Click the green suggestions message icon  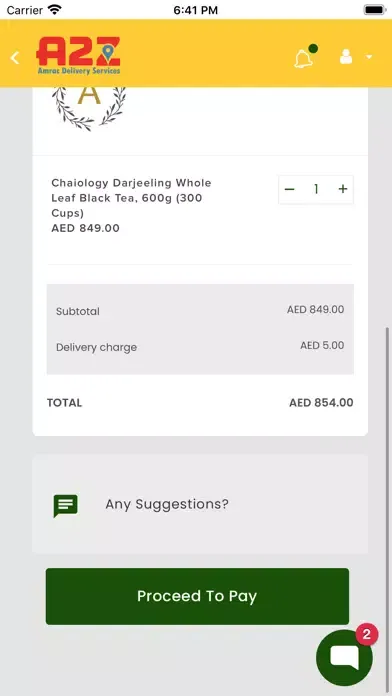(x=66, y=506)
